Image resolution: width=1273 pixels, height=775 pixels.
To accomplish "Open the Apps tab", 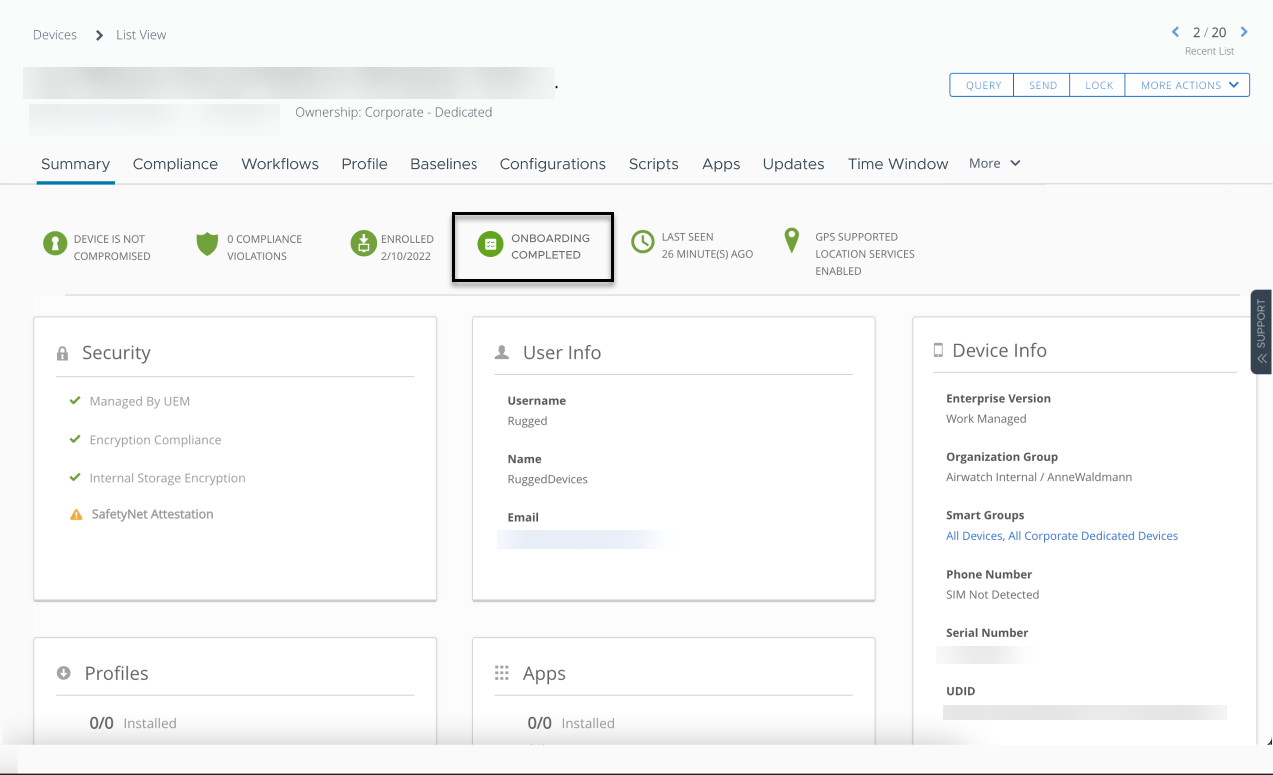I will pyautogui.click(x=721, y=164).
